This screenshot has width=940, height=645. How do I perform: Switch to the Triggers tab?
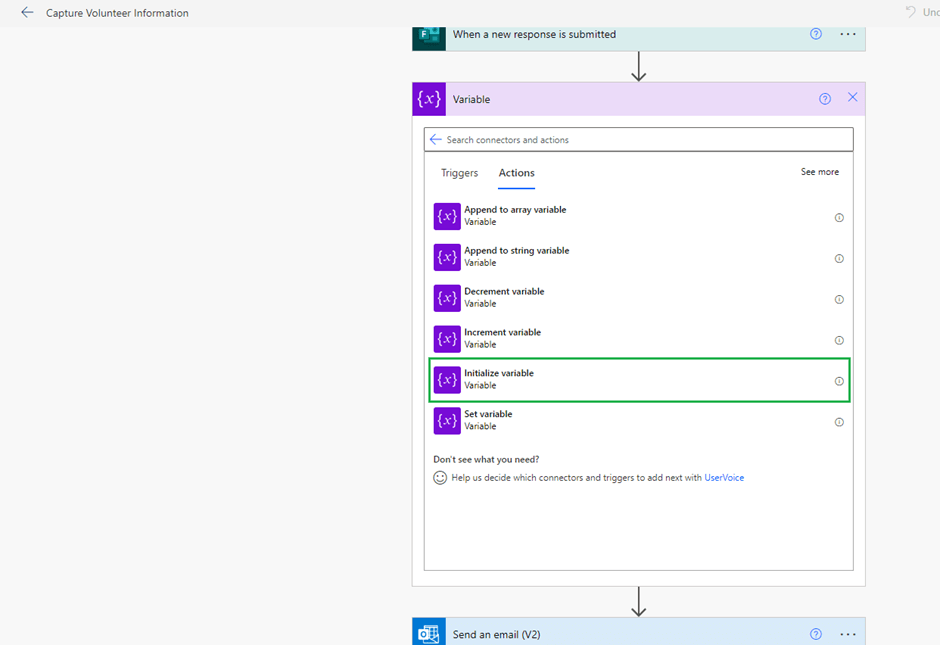pyautogui.click(x=459, y=173)
